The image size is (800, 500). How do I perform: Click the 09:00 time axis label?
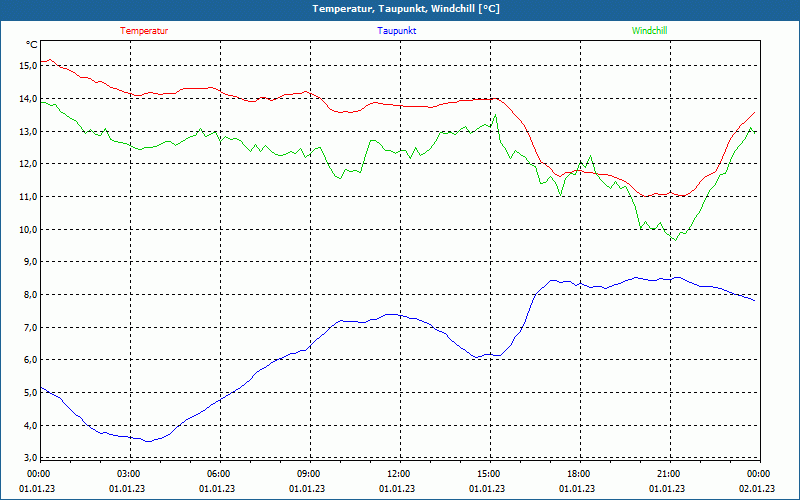307,474
